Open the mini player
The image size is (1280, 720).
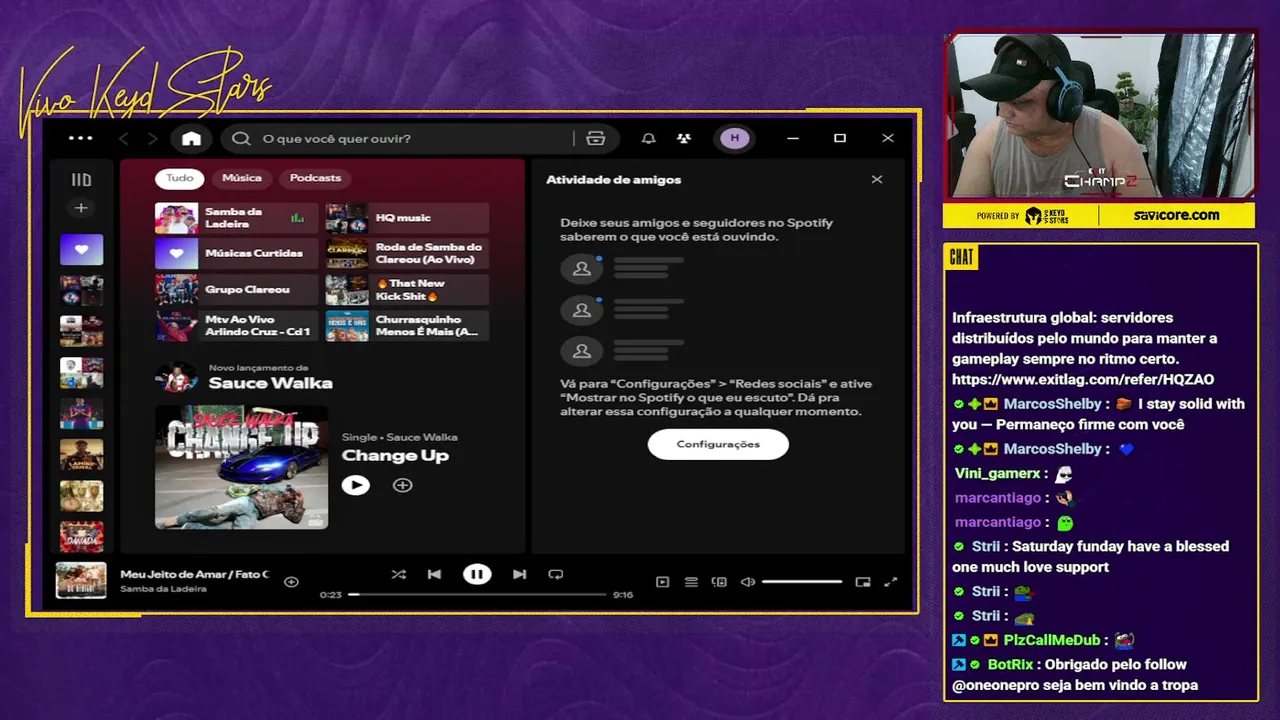click(863, 582)
